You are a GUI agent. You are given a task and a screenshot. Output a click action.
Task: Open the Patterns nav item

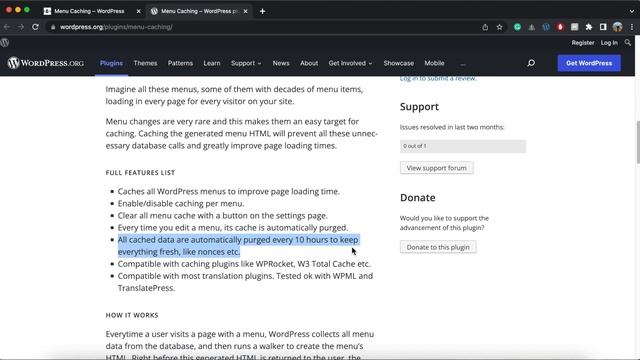click(180, 63)
